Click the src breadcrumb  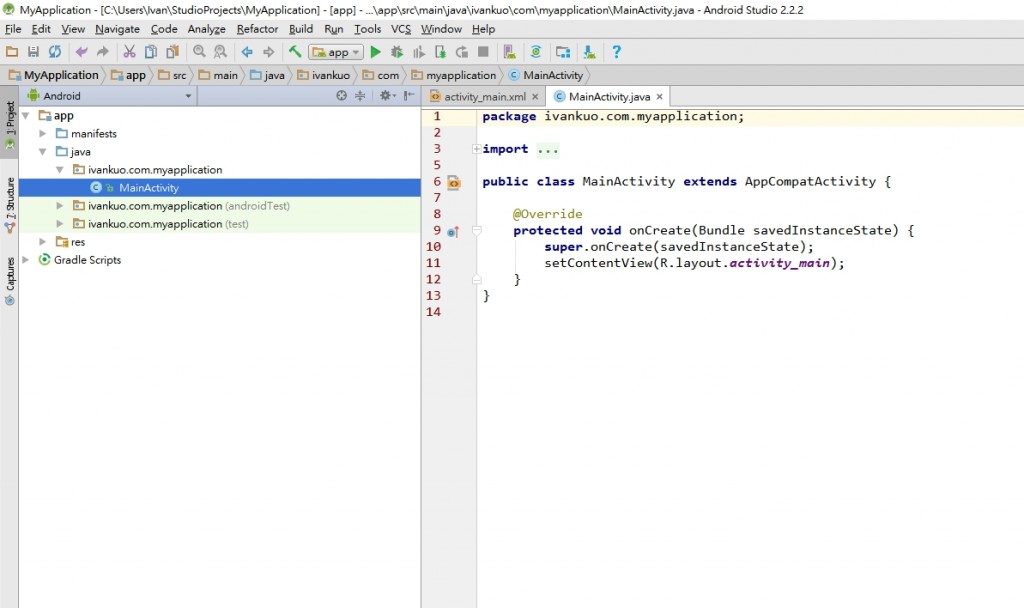coord(172,75)
